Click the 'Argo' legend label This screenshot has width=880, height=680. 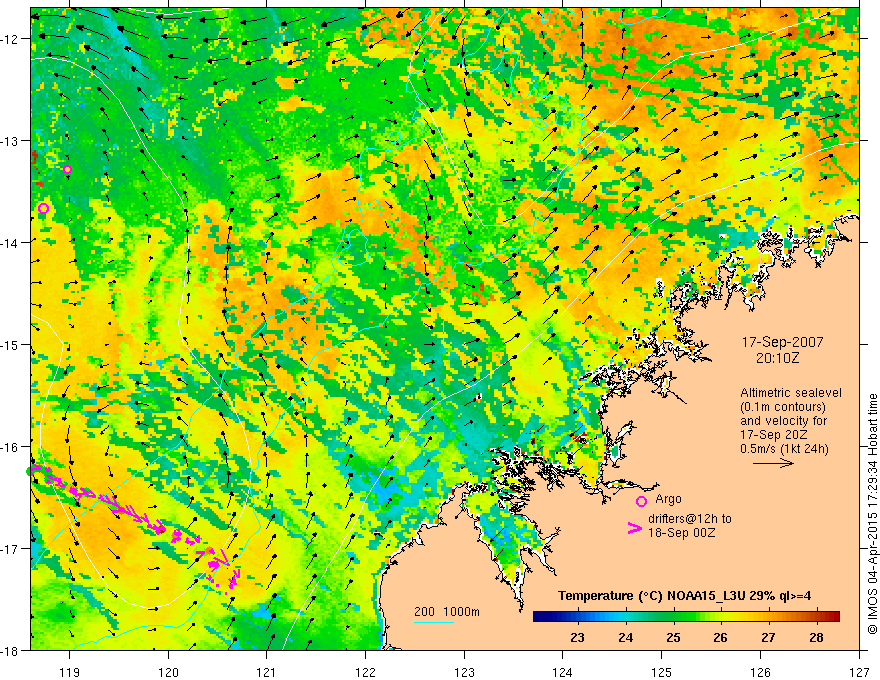coord(668,499)
